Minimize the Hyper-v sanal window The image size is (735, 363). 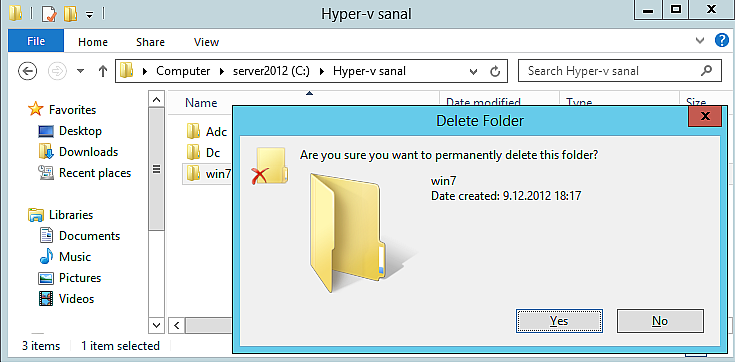648,10
